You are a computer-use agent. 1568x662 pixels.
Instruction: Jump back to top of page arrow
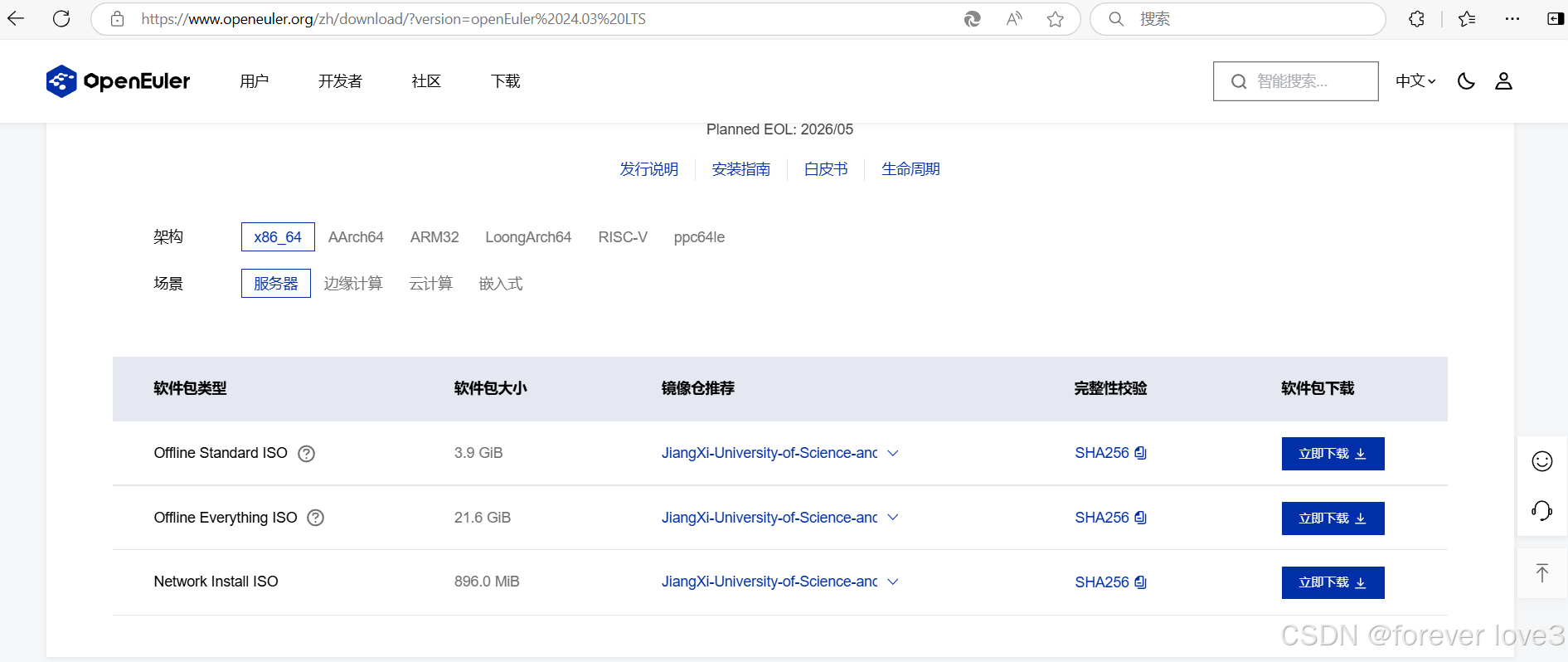point(1542,572)
